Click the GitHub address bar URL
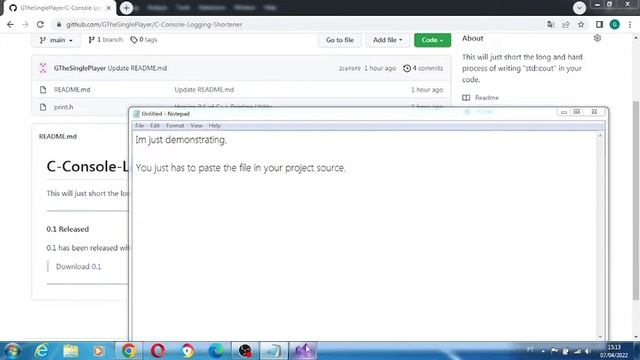The height and width of the screenshot is (360, 640). [154, 24]
